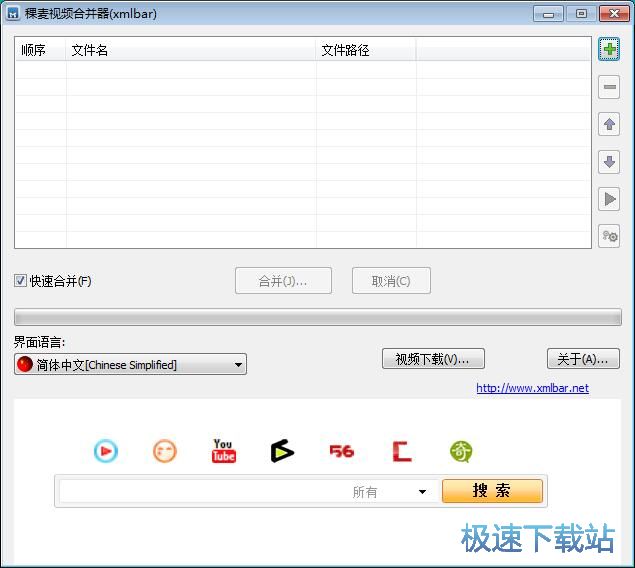635x568 pixels.
Task: Click the black and green arrow site icon
Action: tap(282, 451)
